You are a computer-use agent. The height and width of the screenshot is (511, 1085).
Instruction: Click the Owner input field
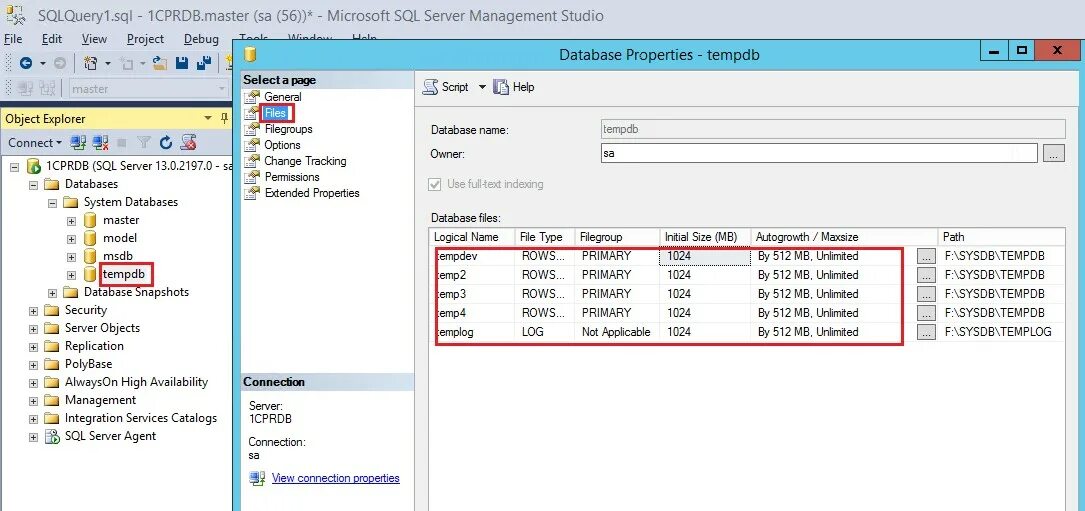point(819,153)
